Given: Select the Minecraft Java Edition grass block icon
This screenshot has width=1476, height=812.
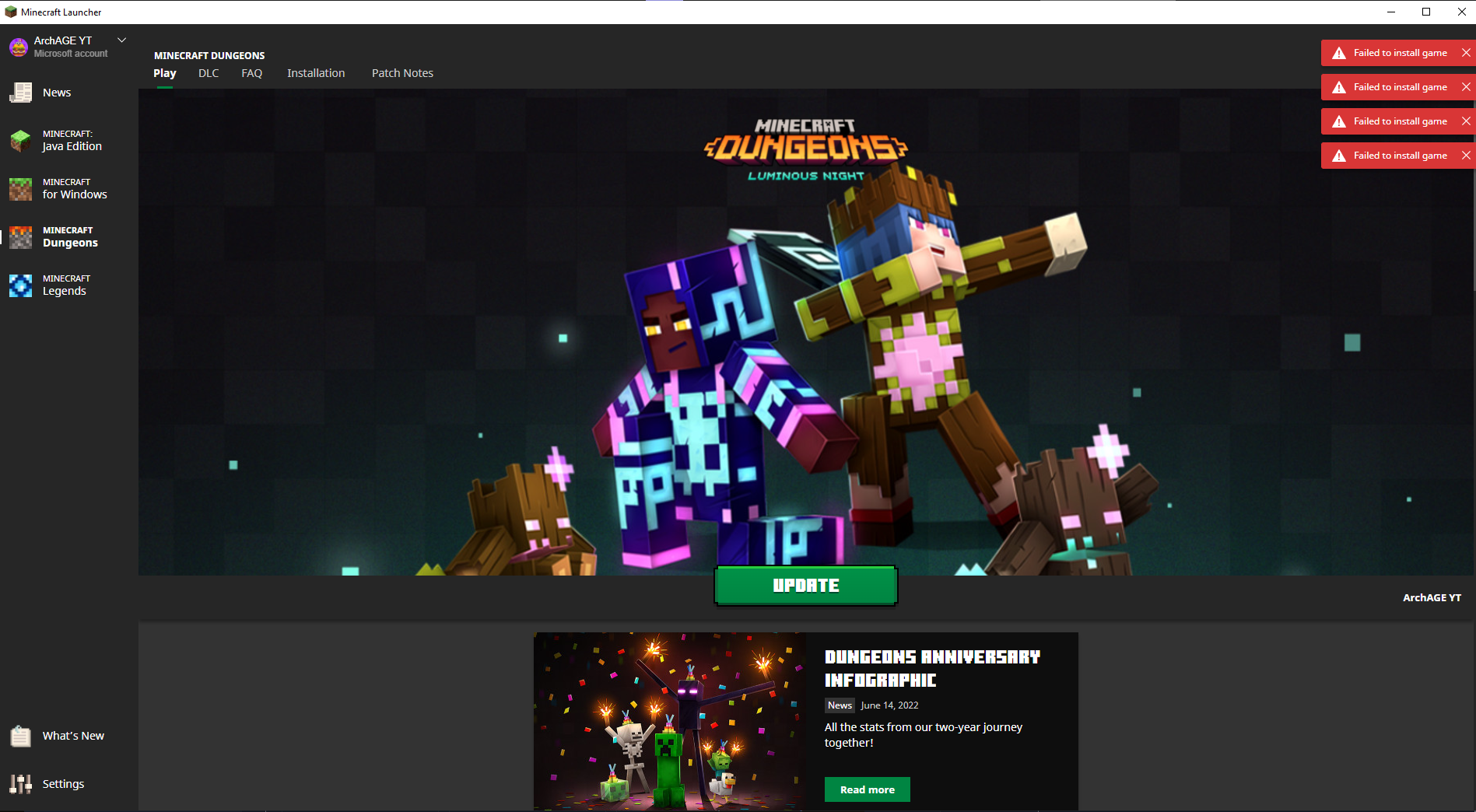Looking at the screenshot, I should click(21, 141).
